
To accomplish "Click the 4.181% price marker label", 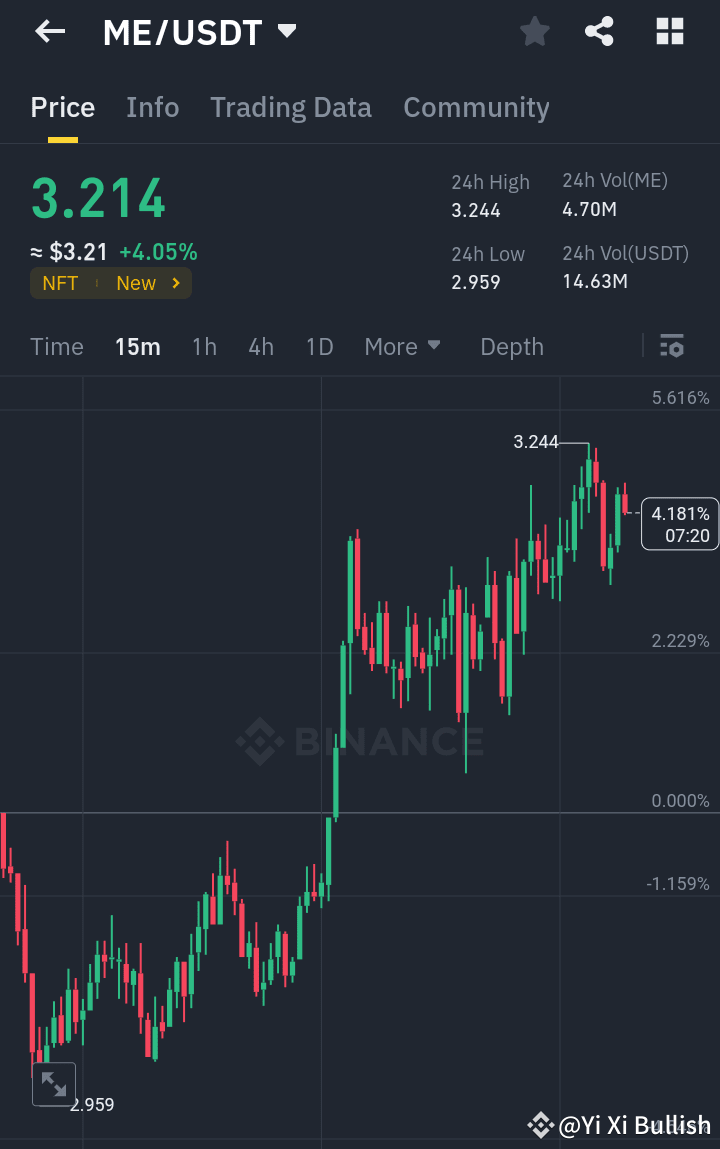I will pyautogui.click(x=679, y=523).
